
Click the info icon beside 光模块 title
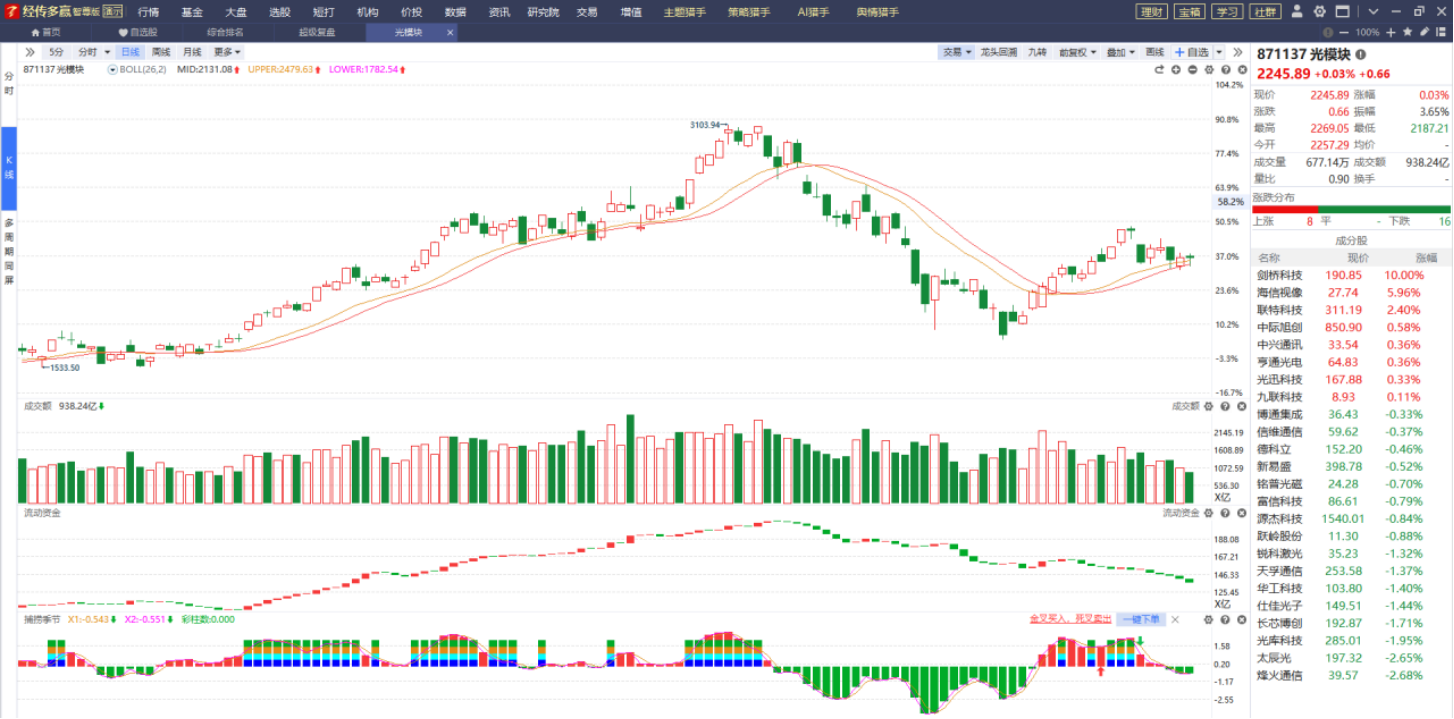coord(1360,54)
